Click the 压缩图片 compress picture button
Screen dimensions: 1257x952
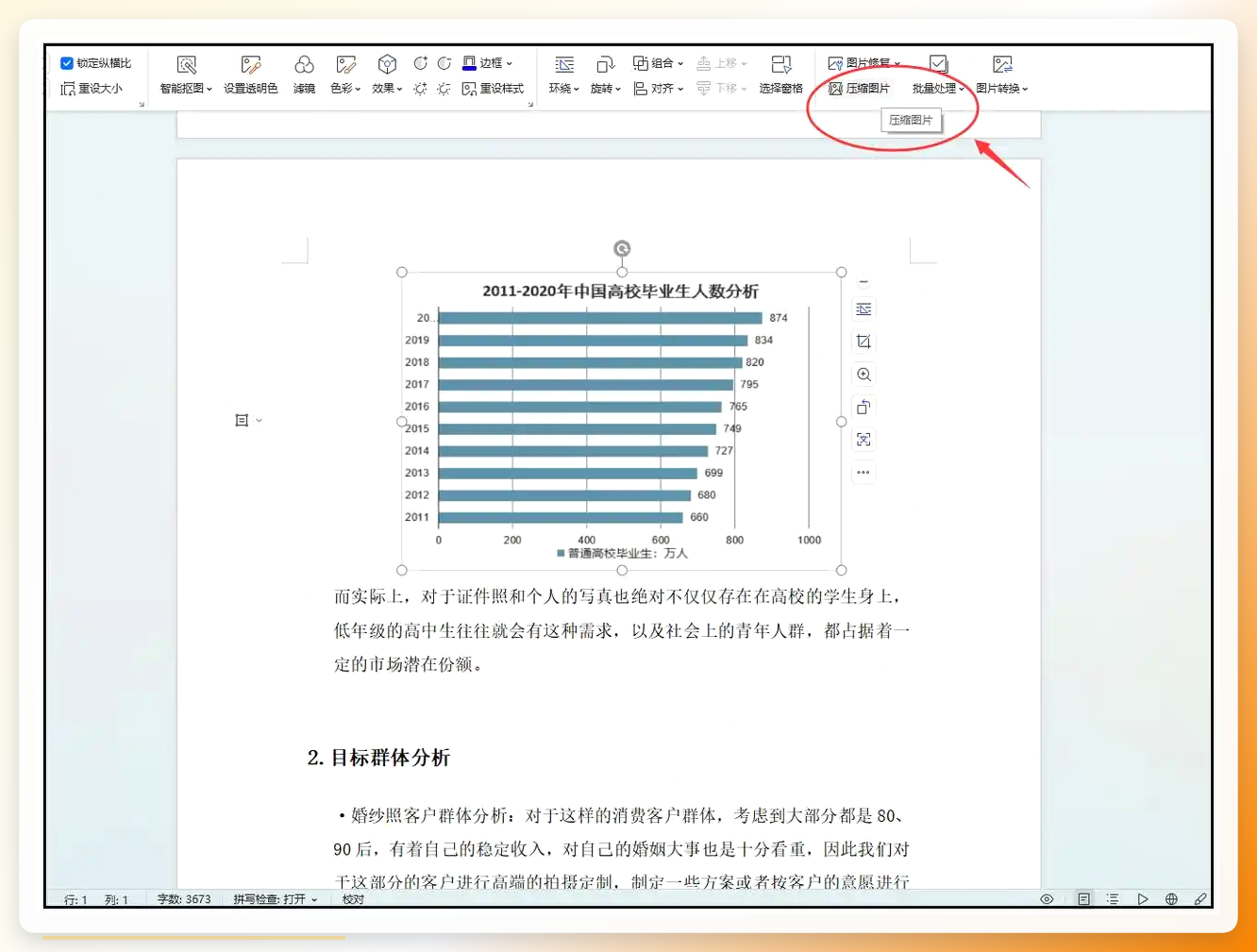point(859,89)
